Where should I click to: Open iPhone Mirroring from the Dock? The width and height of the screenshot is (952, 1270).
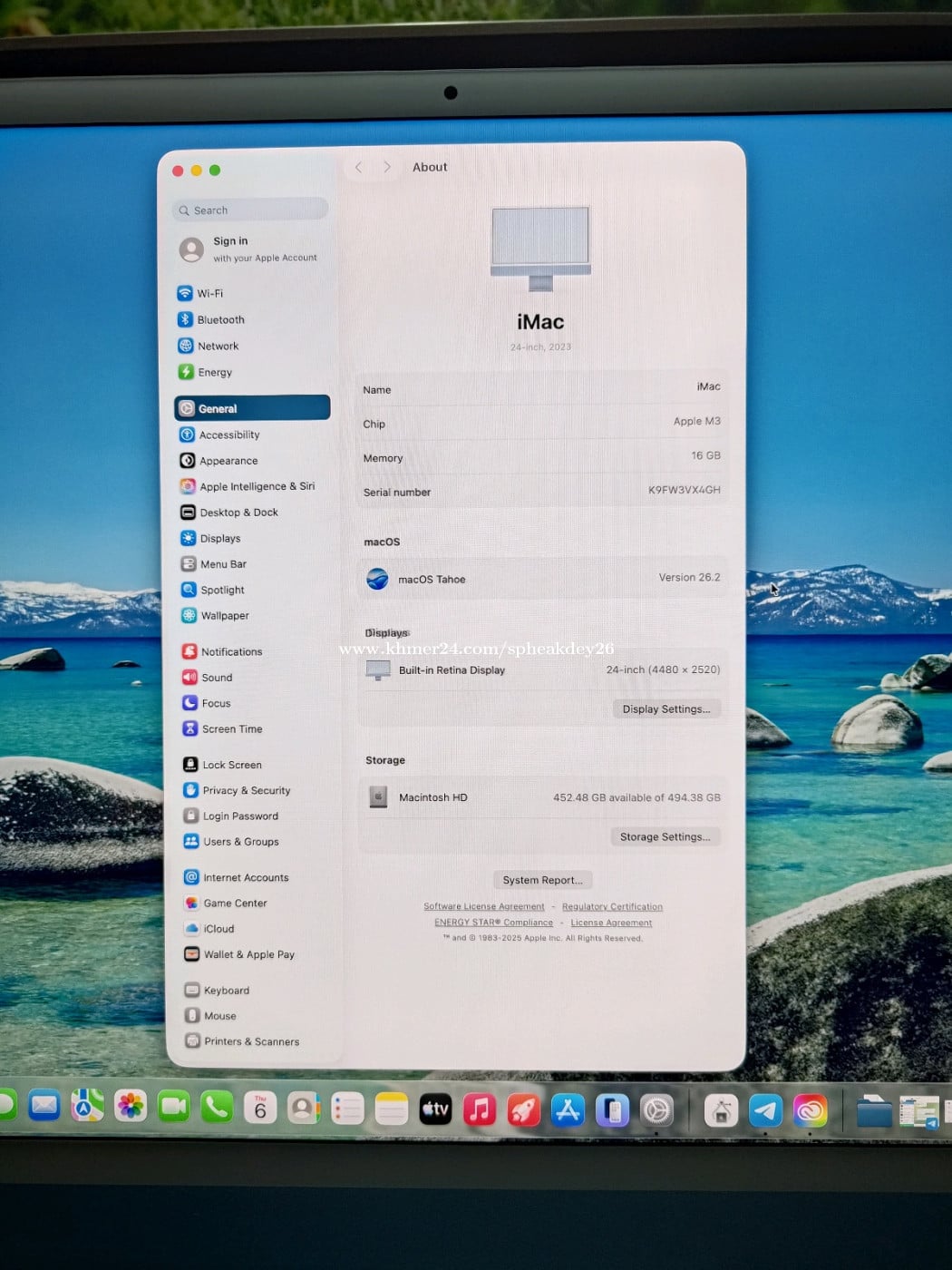coord(612,1110)
